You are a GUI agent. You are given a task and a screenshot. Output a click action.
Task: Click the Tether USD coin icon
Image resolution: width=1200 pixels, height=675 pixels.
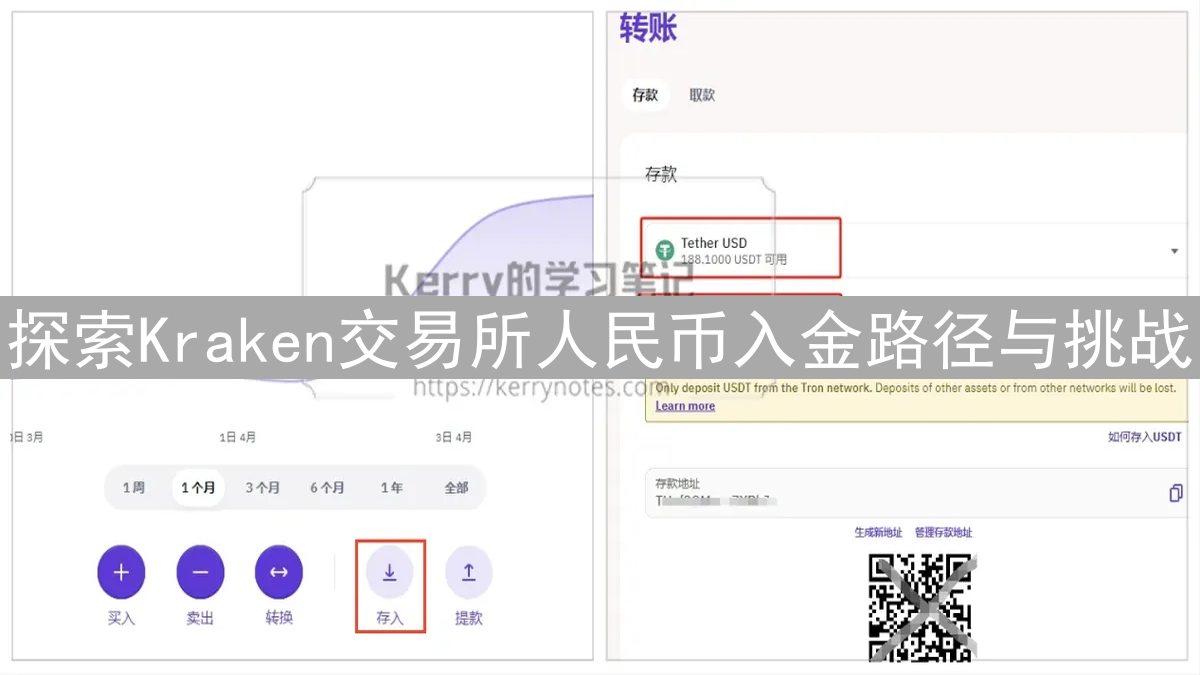click(665, 250)
